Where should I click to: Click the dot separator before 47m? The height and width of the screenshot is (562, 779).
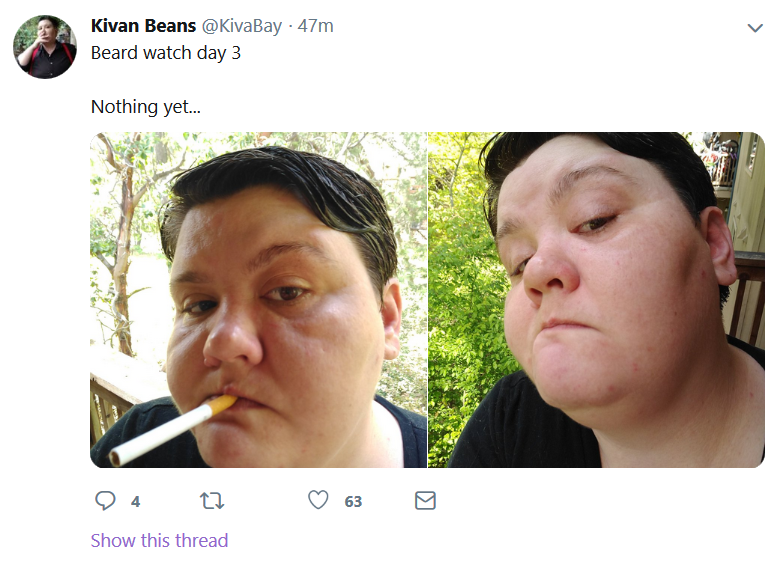(290, 26)
